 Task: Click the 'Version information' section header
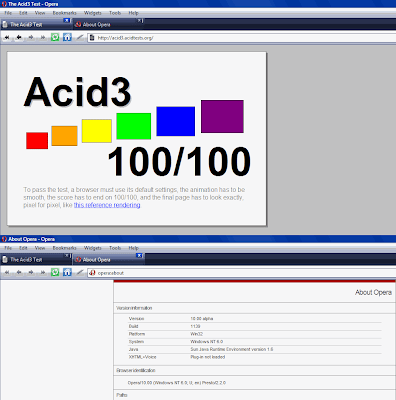[134, 308]
